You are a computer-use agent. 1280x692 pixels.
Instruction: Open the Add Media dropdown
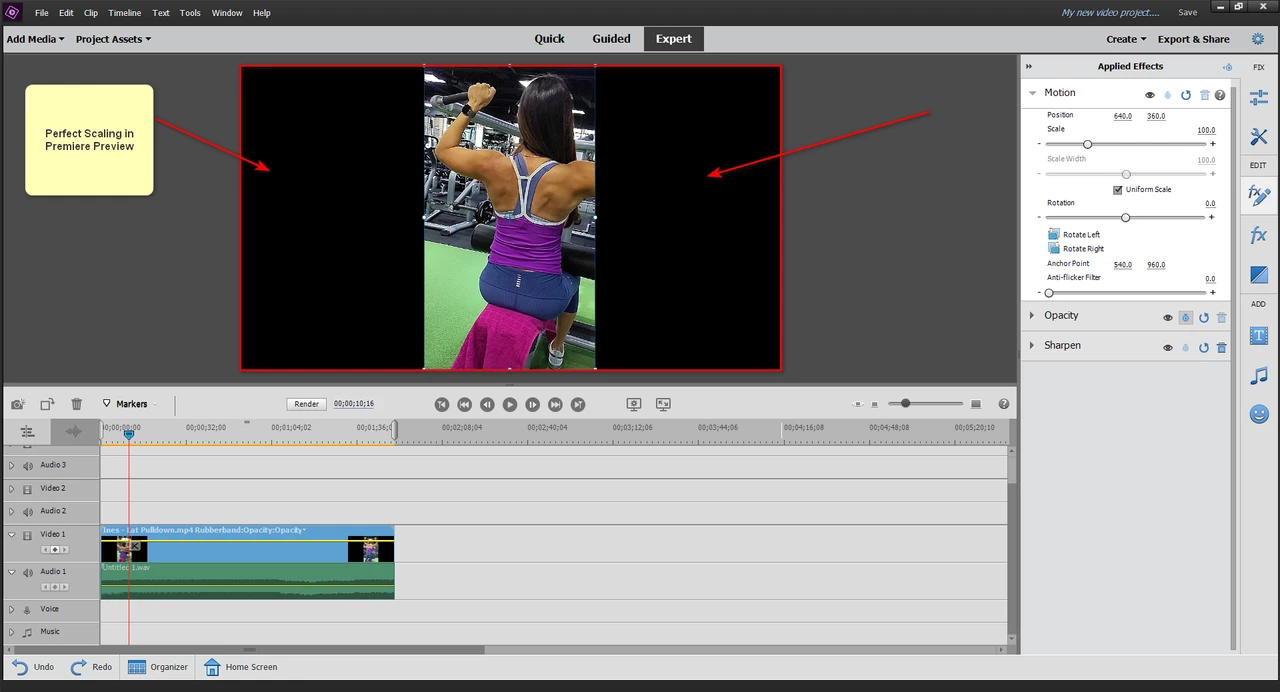35,39
